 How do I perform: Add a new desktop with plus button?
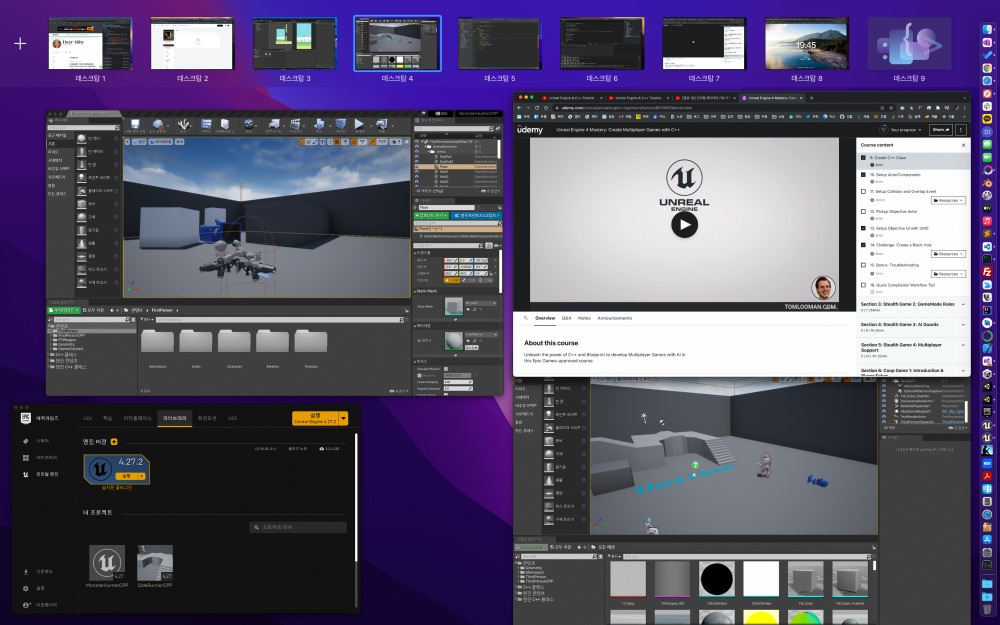pos(20,43)
